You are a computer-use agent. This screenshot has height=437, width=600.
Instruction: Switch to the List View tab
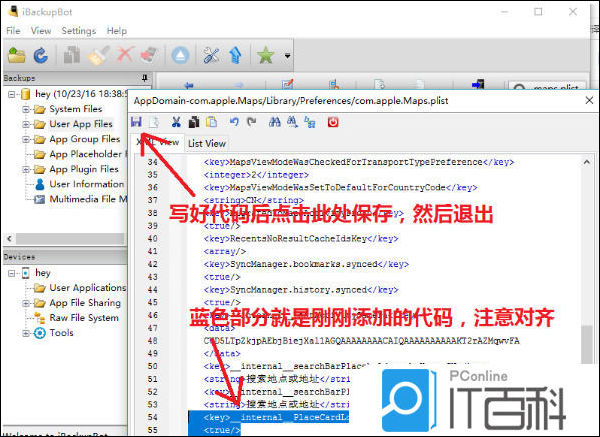207,143
